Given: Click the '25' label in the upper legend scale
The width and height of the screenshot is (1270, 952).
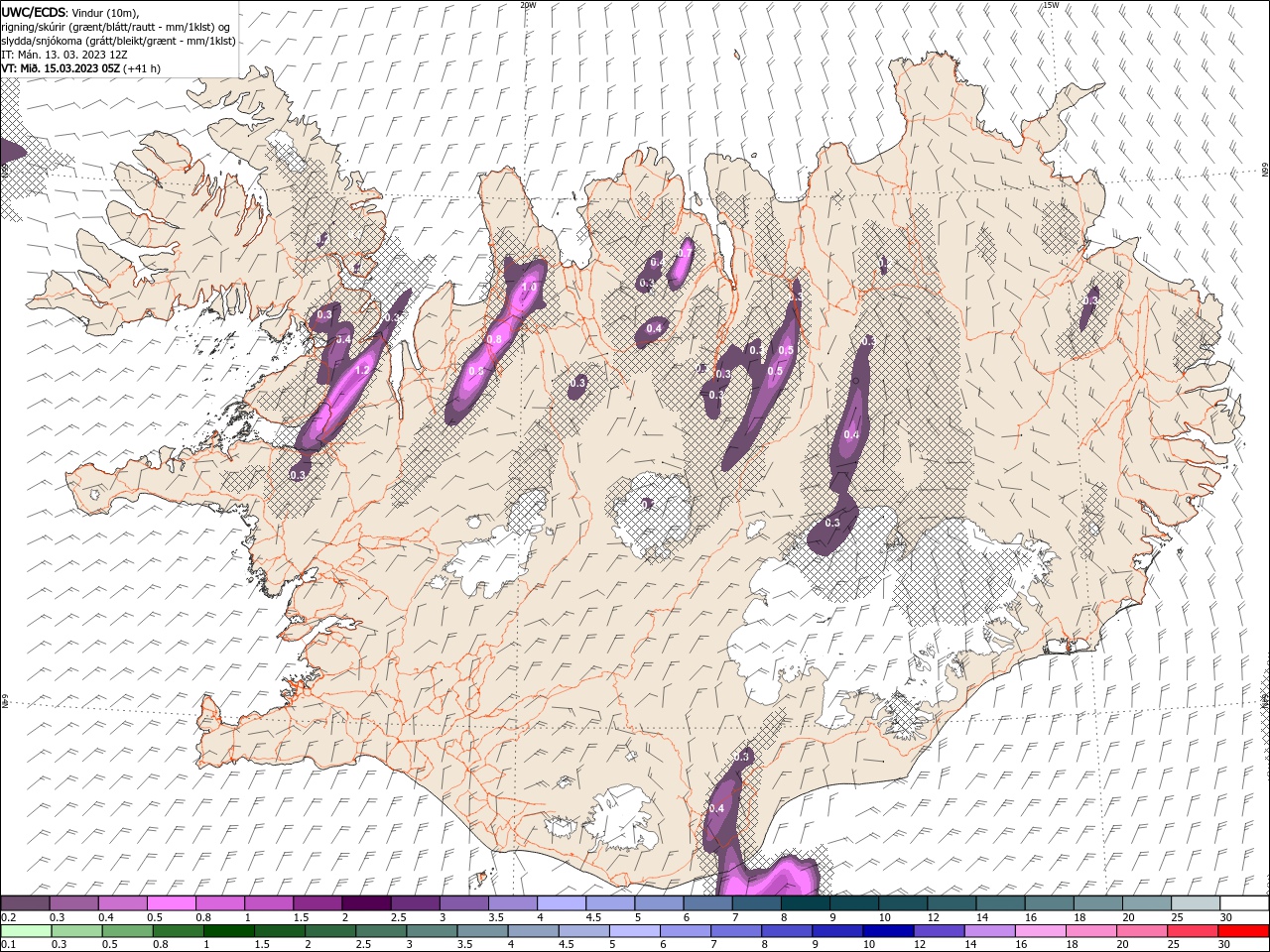Looking at the screenshot, I should pyautogui.click(x=1177, y=917).
